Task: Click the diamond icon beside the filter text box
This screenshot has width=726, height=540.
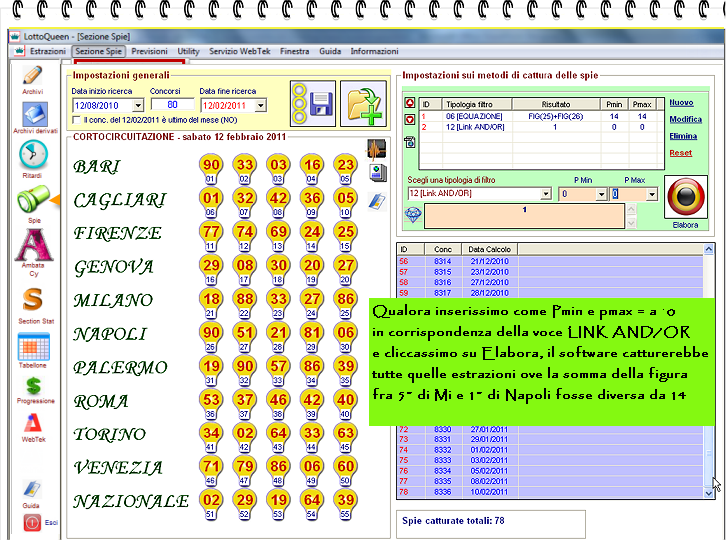Action: [x=413, y=214]
